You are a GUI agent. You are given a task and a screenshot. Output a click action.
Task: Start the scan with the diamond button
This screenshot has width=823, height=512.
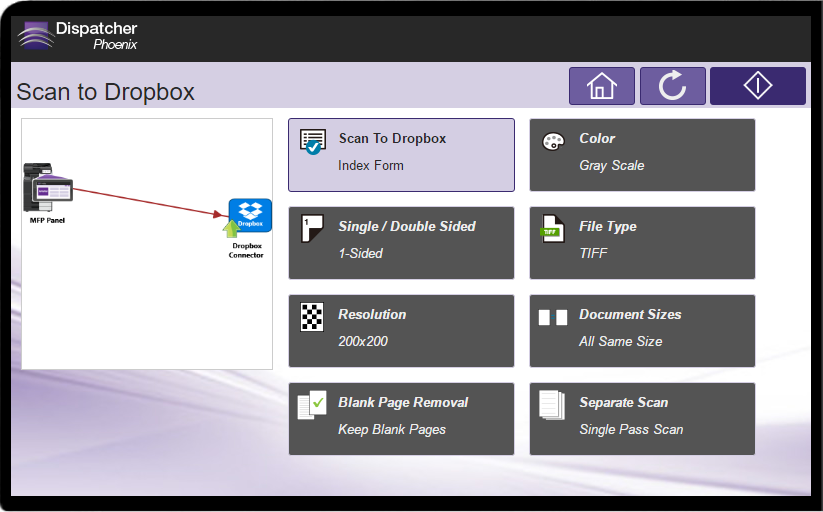(x=757, y=86)
